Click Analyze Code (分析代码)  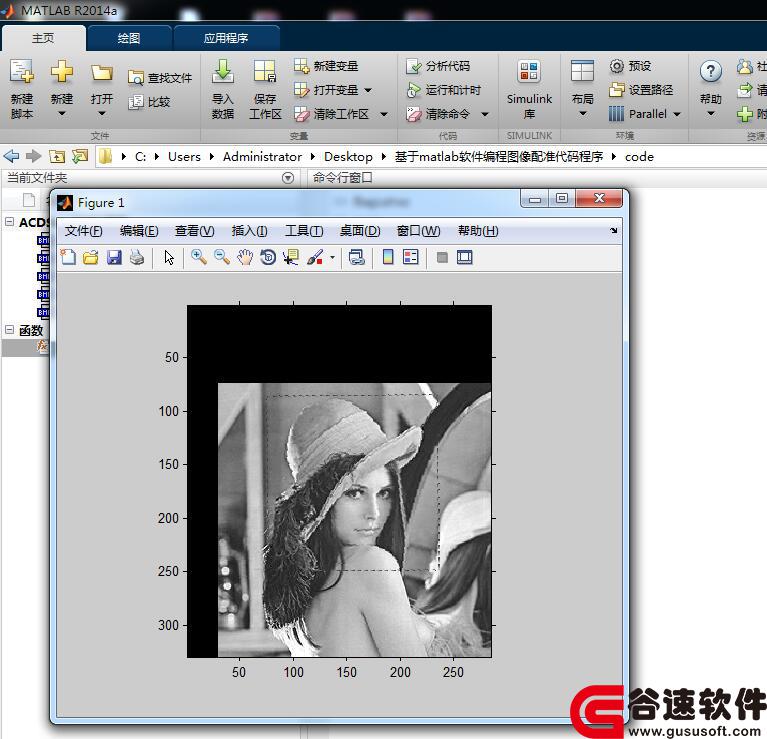438,66
